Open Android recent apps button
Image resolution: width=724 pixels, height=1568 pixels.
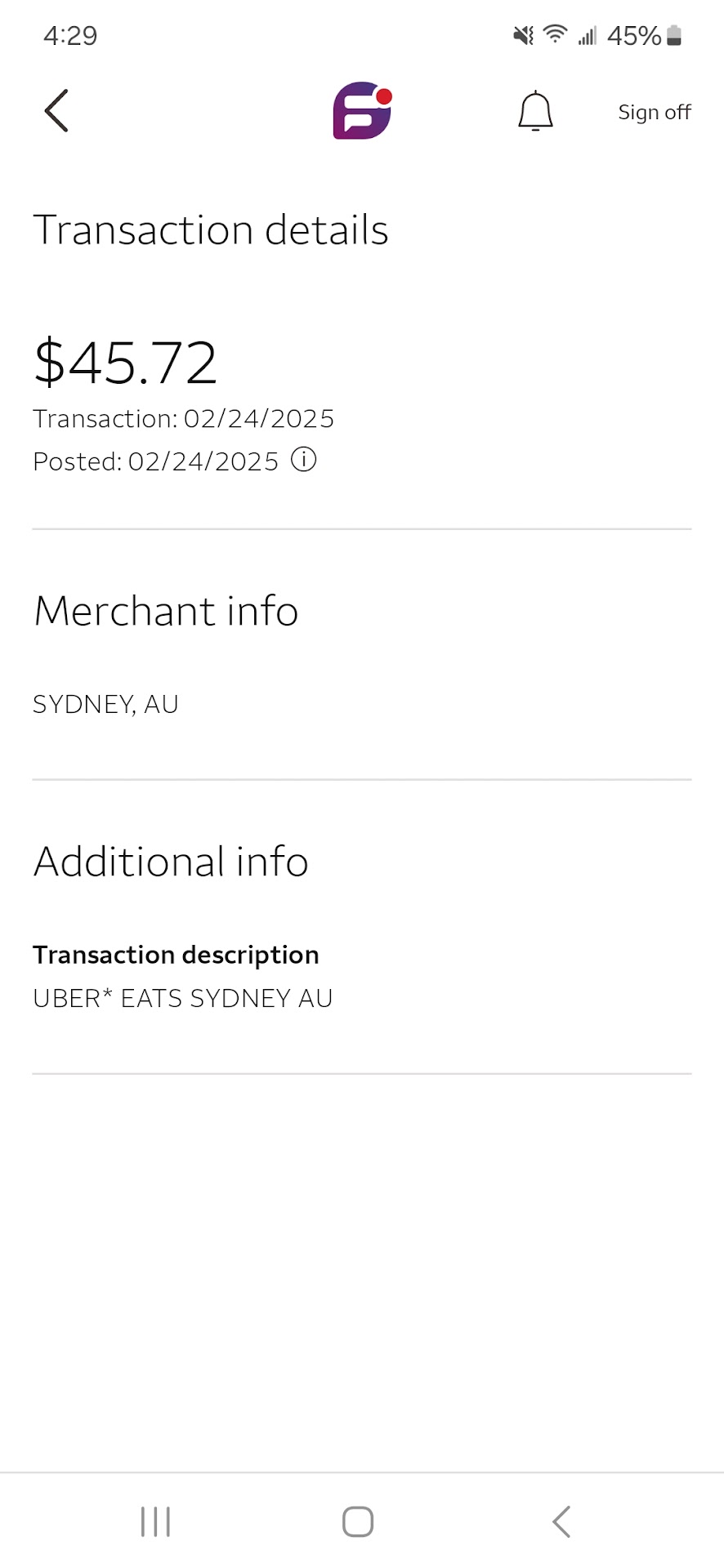[155, 1521]
